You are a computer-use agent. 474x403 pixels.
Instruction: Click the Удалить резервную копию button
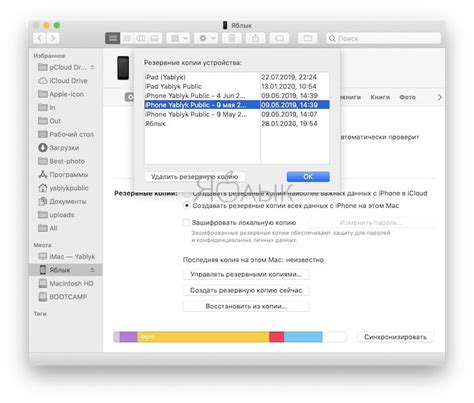(195, 177)
